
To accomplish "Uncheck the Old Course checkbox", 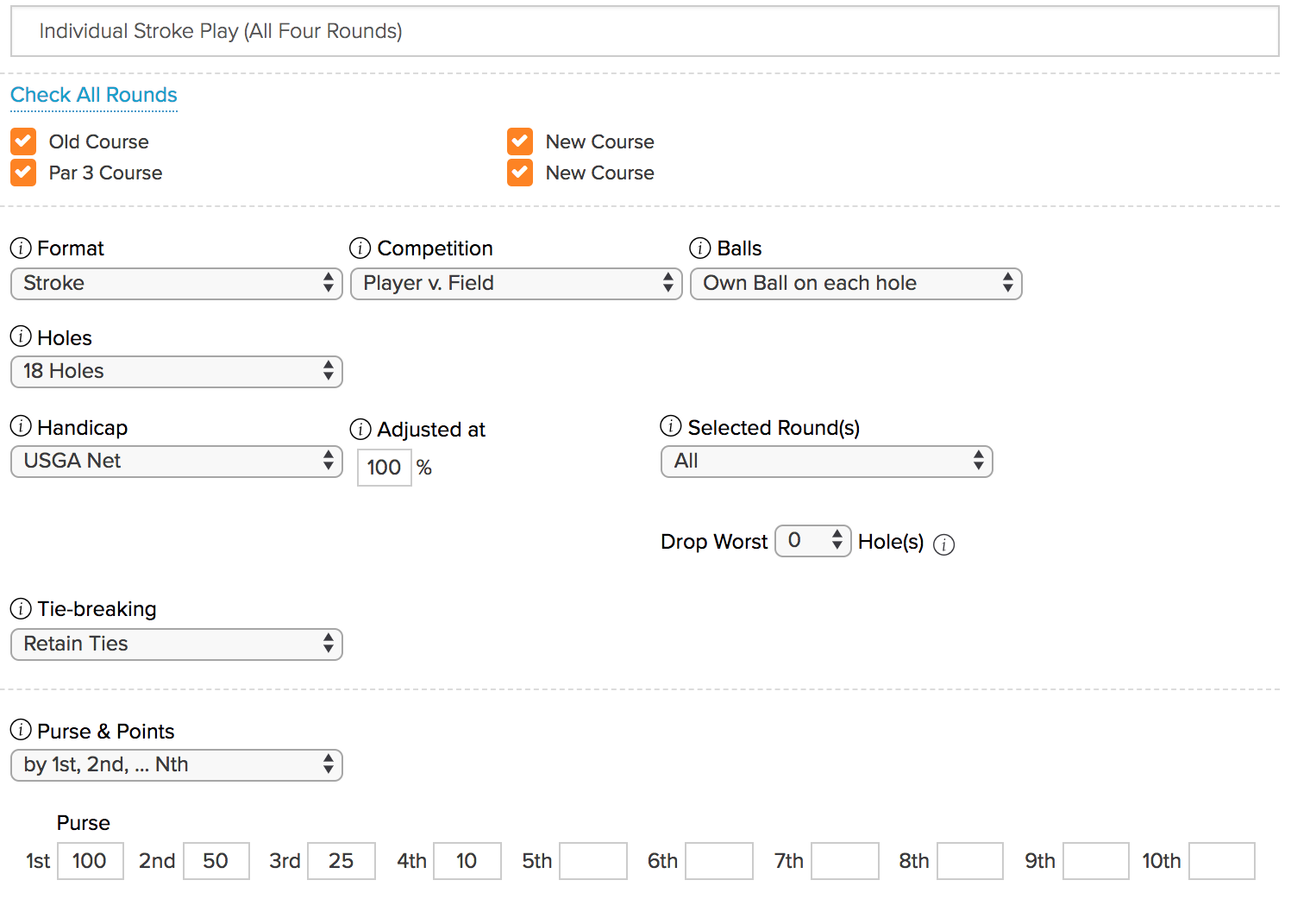I will click(23, 141).
